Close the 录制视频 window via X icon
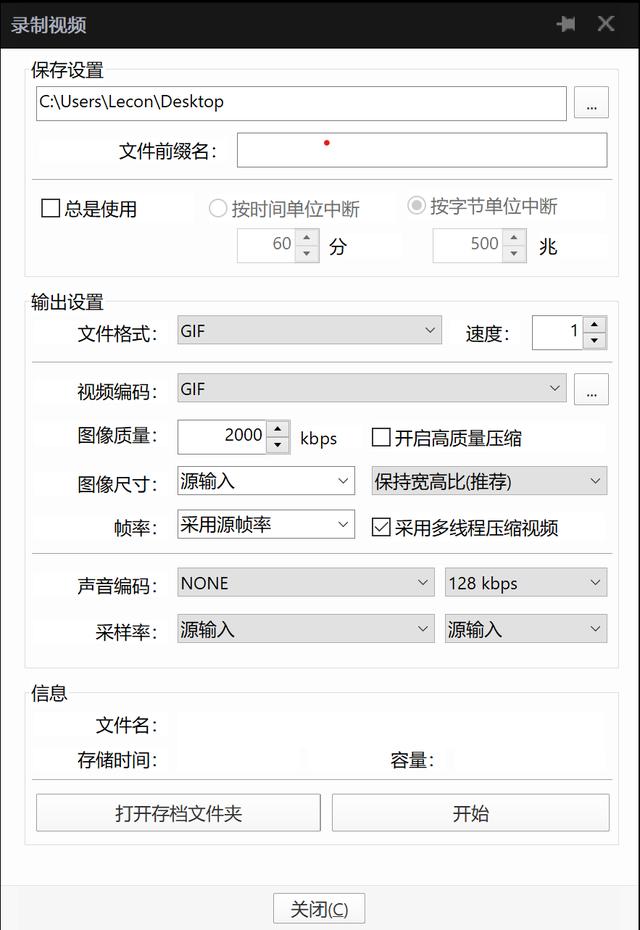Image resolution: width=640 pixels, height=930 pixels. click(x=606, y=24)
